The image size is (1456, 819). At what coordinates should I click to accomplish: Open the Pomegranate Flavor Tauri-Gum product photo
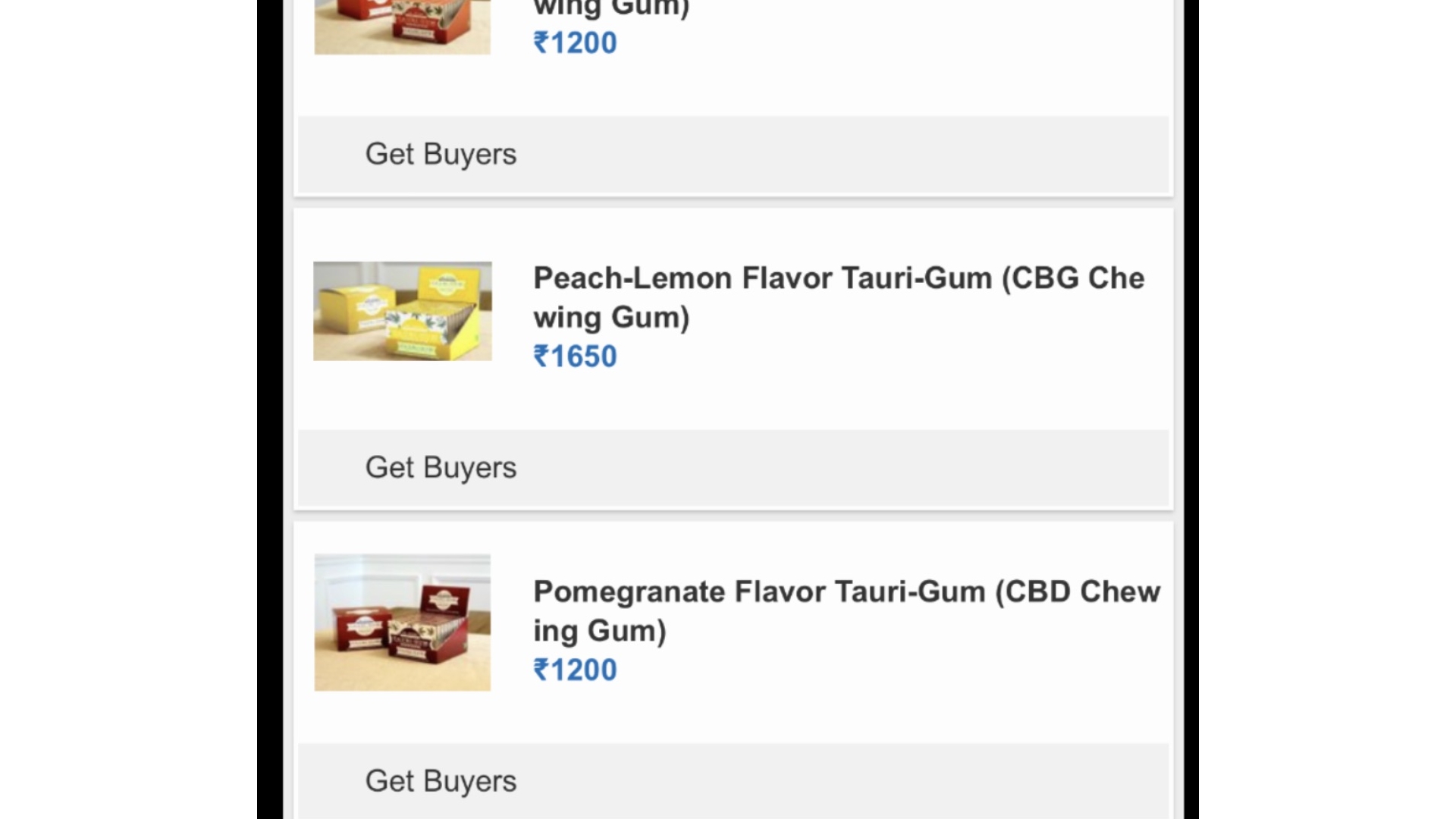(x=402, y=622)
